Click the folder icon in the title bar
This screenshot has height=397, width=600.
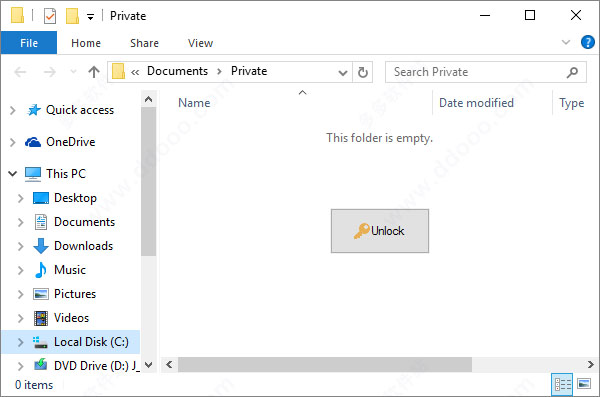pyautogui.click(x=17, y=16)
